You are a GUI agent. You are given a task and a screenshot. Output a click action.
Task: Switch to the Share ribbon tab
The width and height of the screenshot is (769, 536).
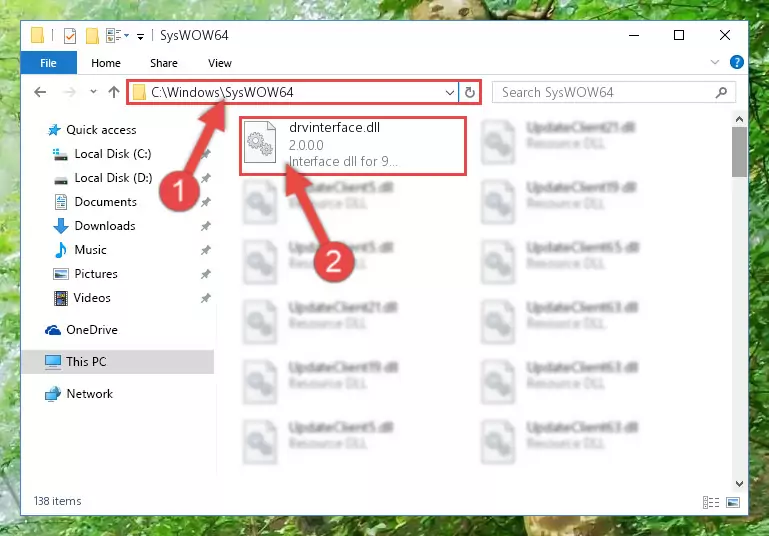163,63
